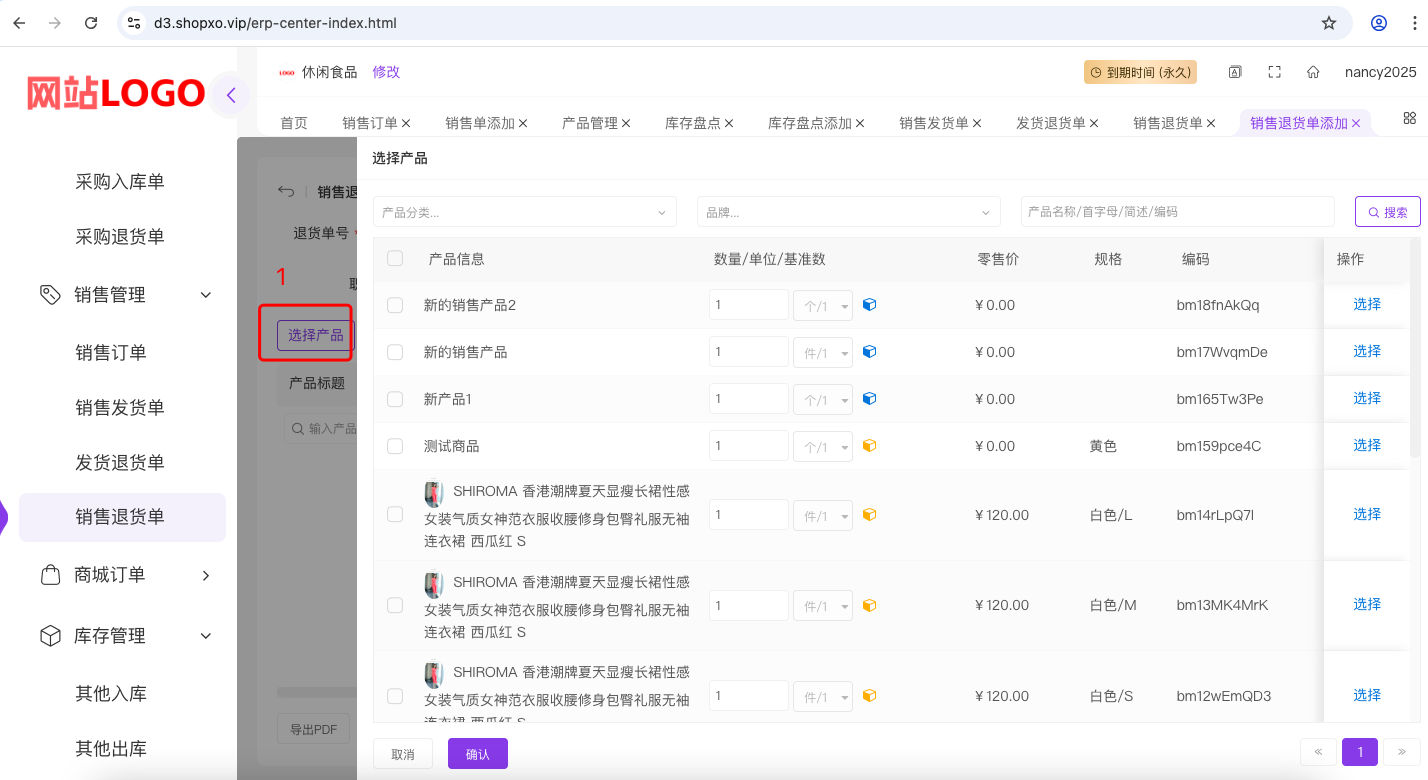The width and height of the screenshot is (1428, 780).
Task: Check the box for 新产品1
Action: coord(395,399)
